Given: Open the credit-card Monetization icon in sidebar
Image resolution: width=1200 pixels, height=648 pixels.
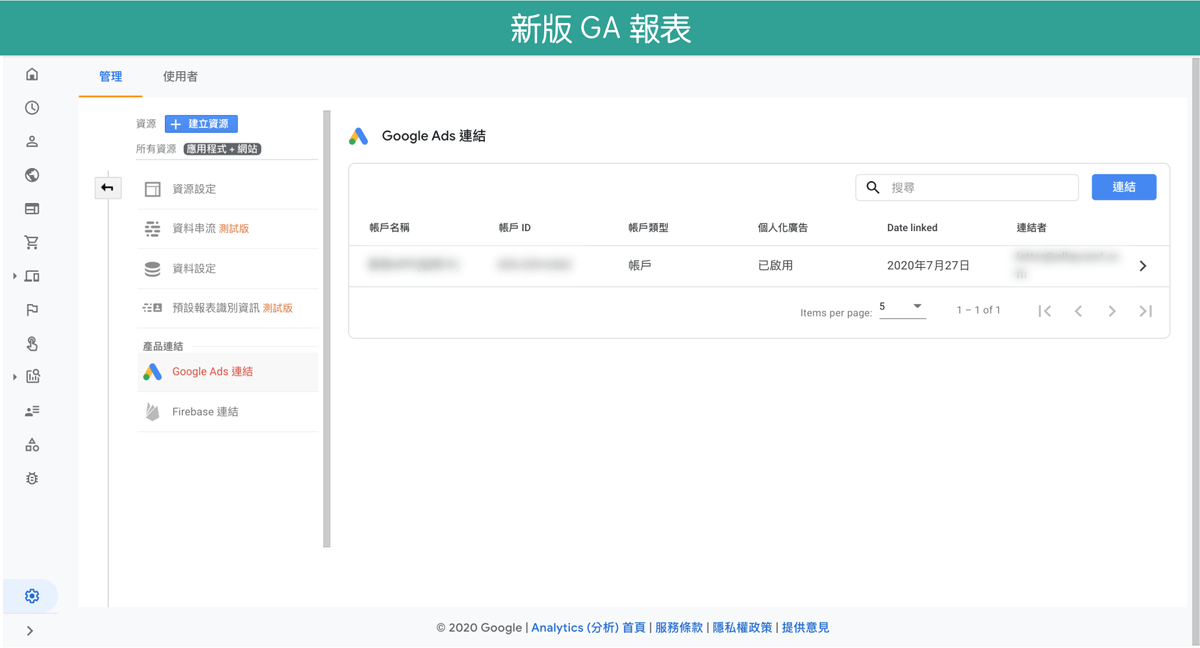Looking at the screenshot, I should [32, 209].
